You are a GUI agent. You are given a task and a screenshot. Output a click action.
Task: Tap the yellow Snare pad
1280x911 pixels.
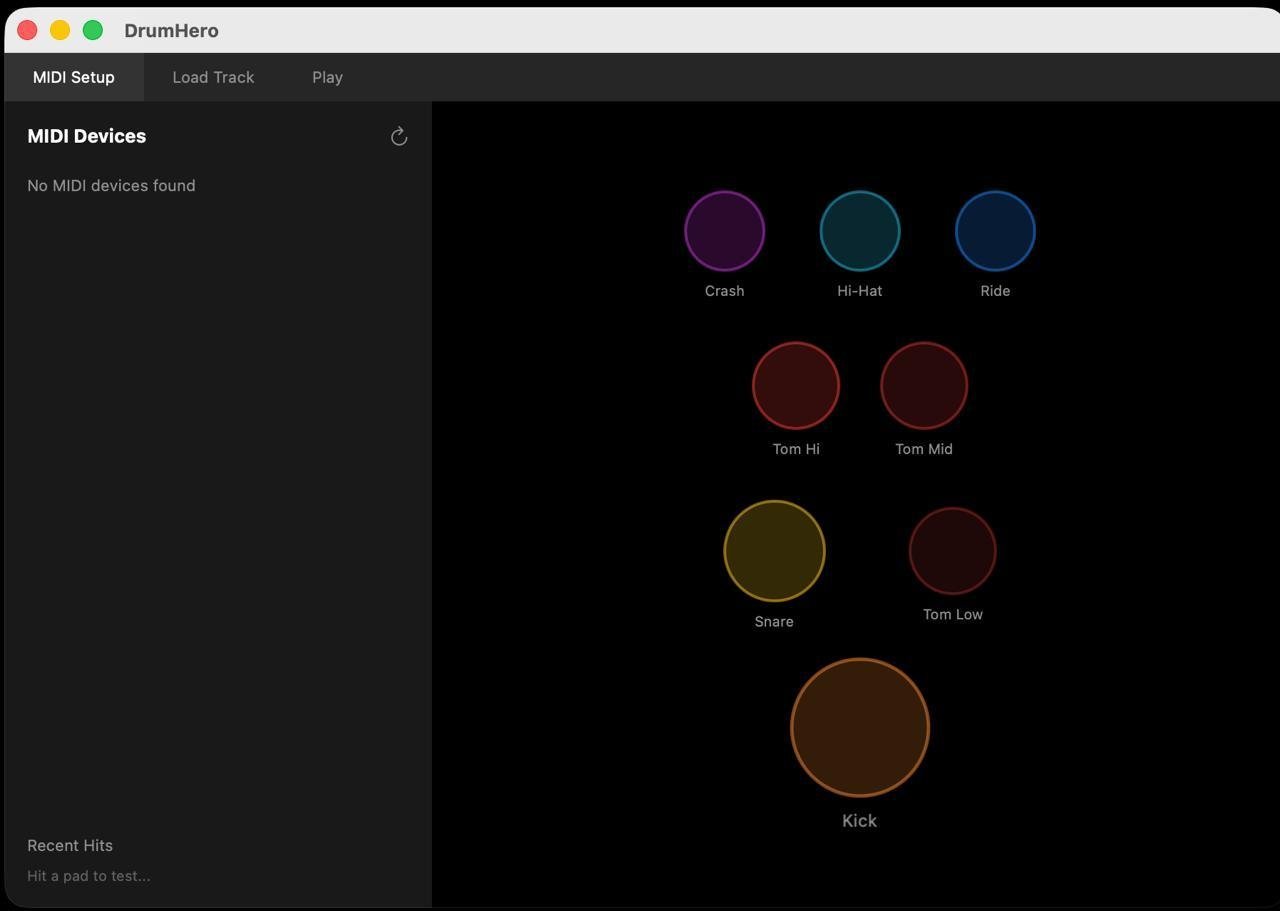tap(774, 551)
